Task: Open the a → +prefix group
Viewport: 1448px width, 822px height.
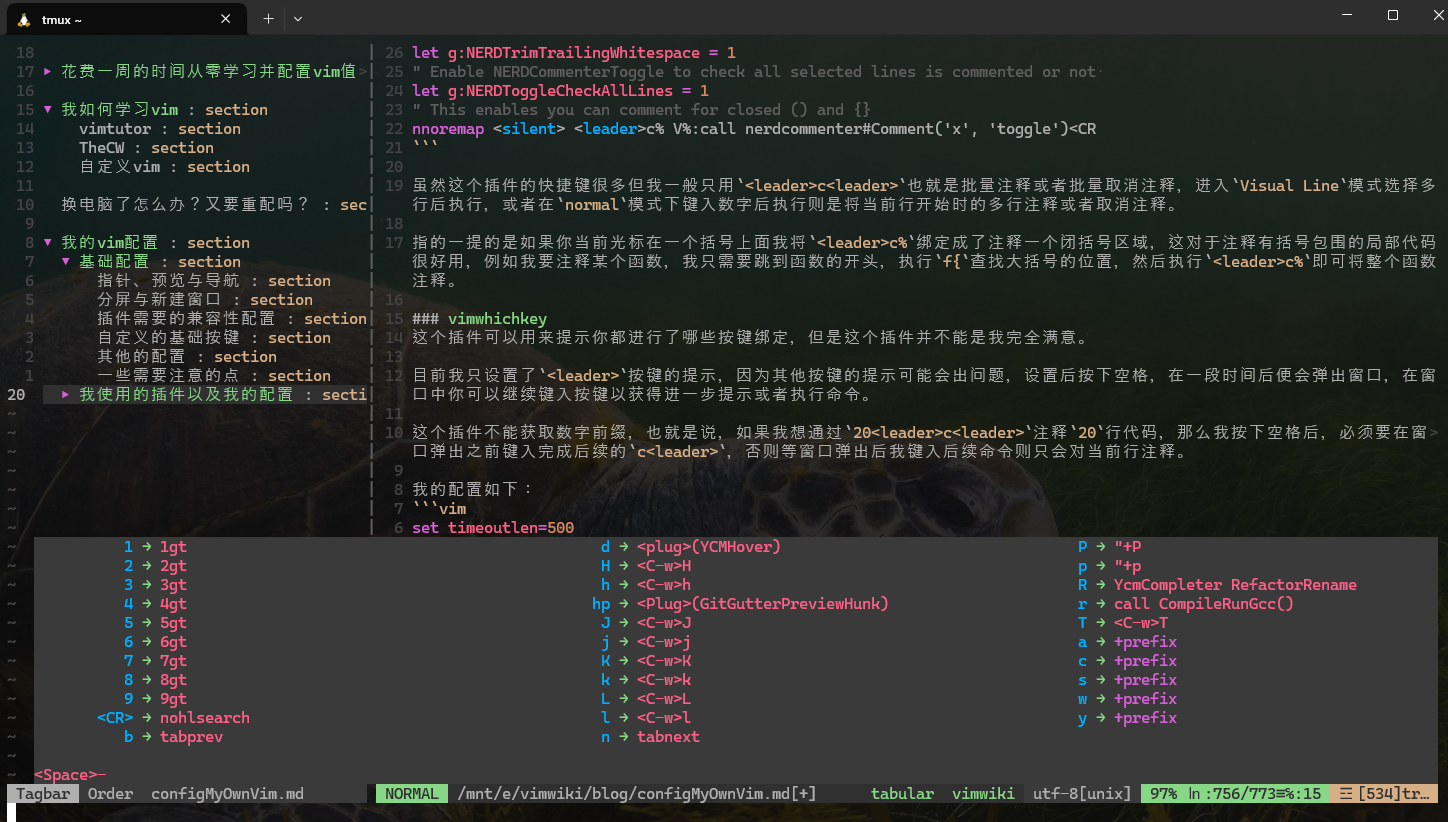Action: 1127,642
